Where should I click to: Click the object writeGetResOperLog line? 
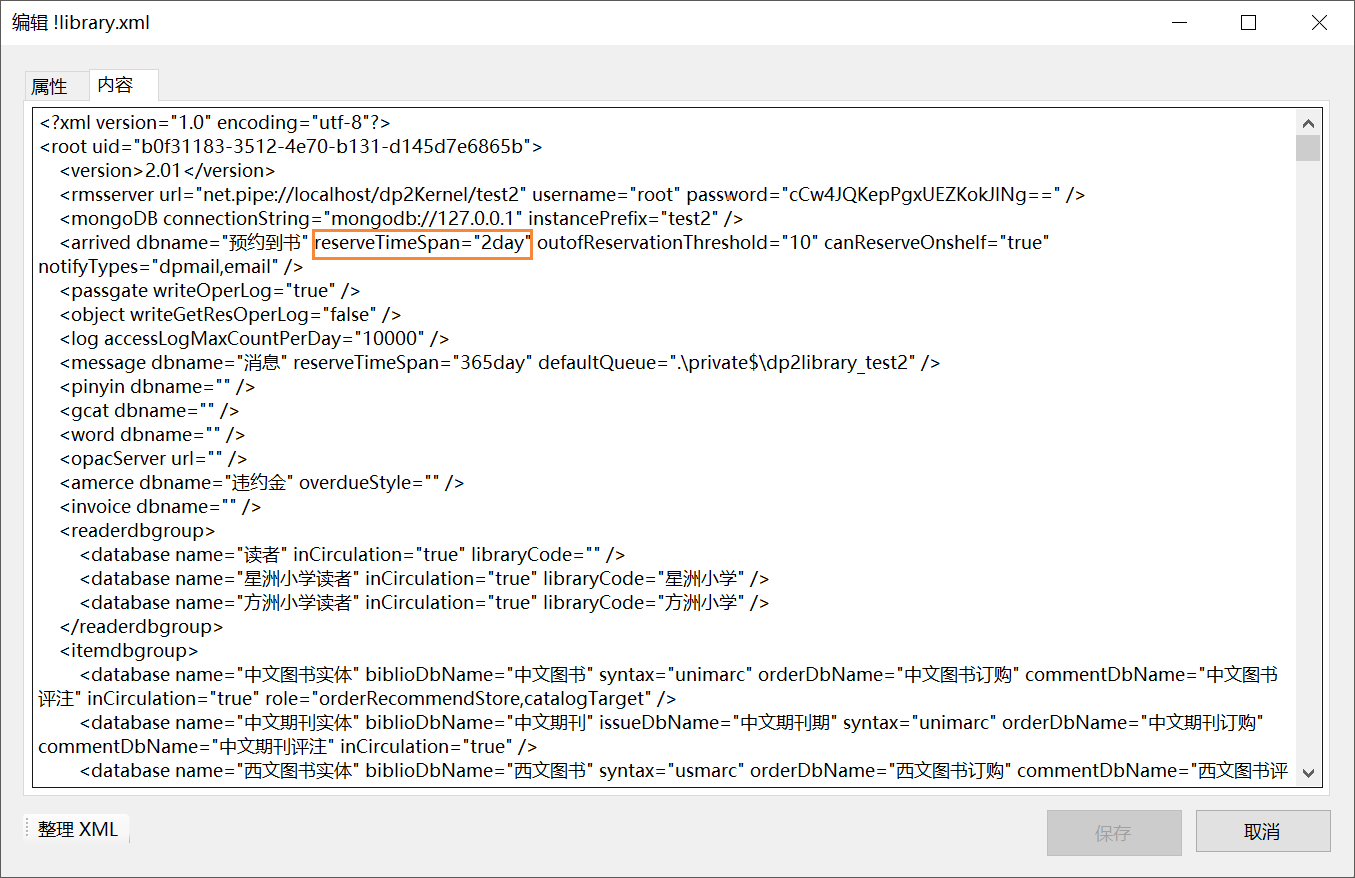[230, 314]
